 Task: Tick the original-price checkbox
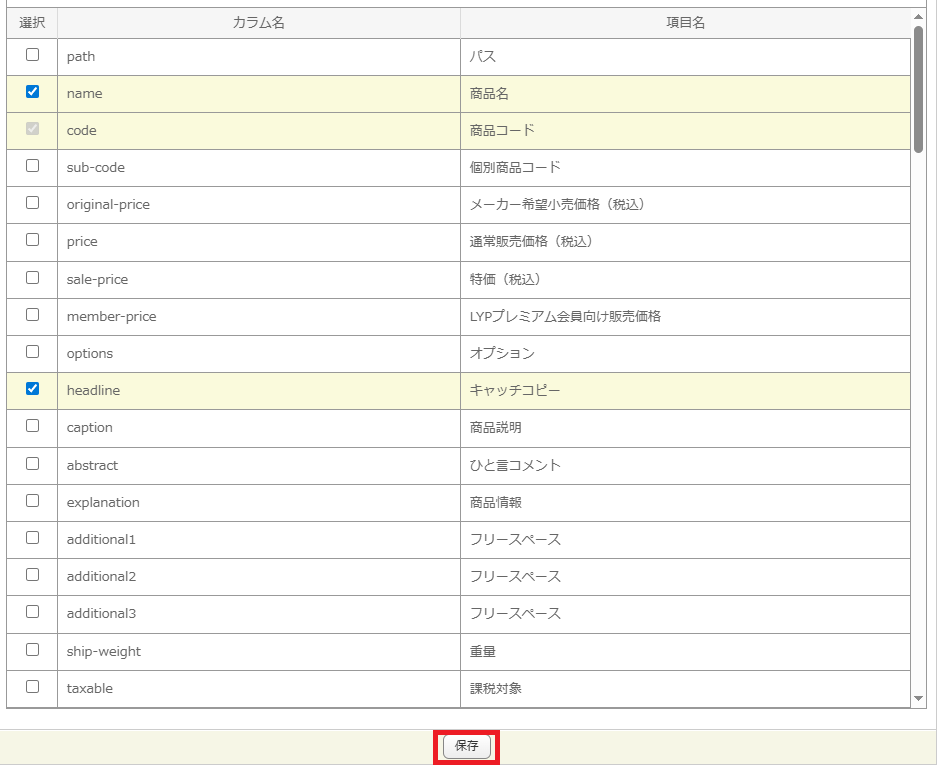[x=32, y=203]
